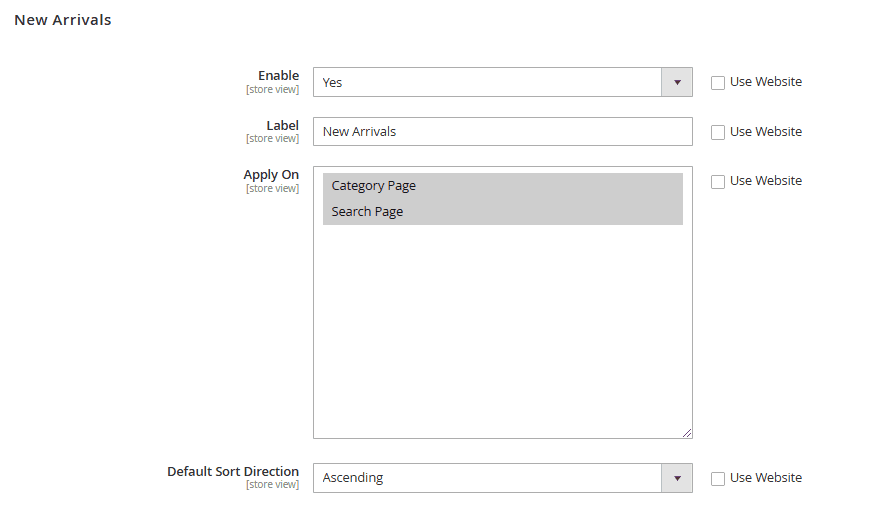
Task: Click the Apply On field label
Action: 271,175
